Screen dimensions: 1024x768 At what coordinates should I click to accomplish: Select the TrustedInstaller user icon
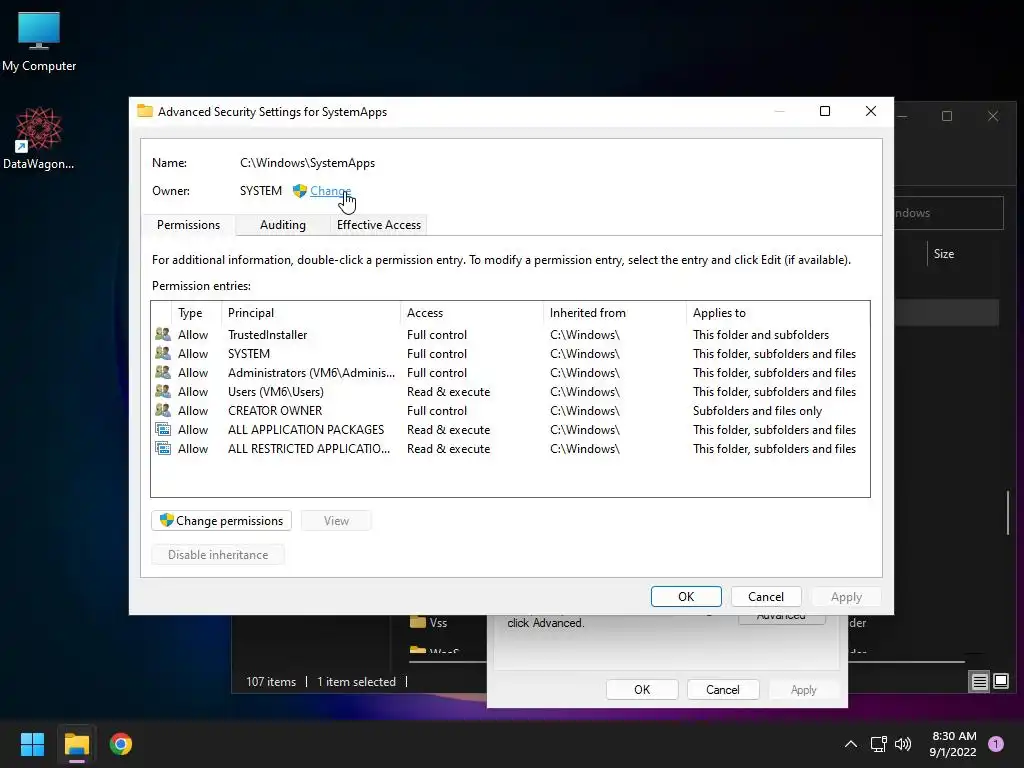[x=163, y=334]
